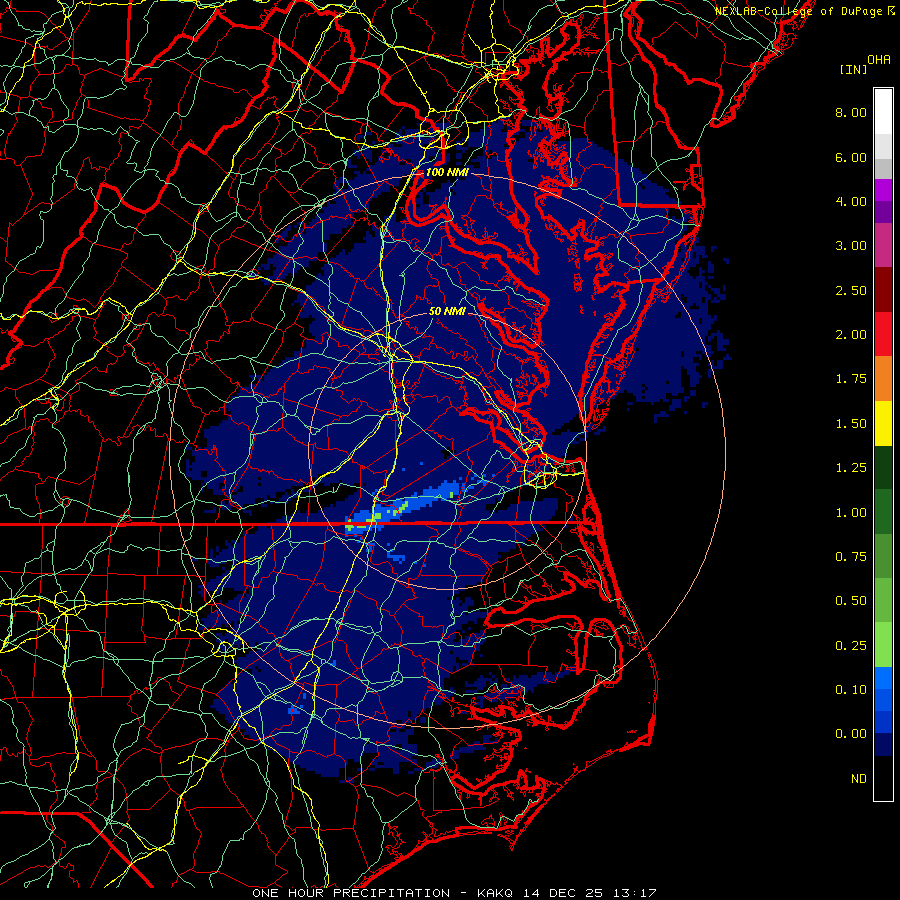This screenshot has width=900, height=900.
Task: Click the 3.00 legend value label
Action: tap(851, 246)
